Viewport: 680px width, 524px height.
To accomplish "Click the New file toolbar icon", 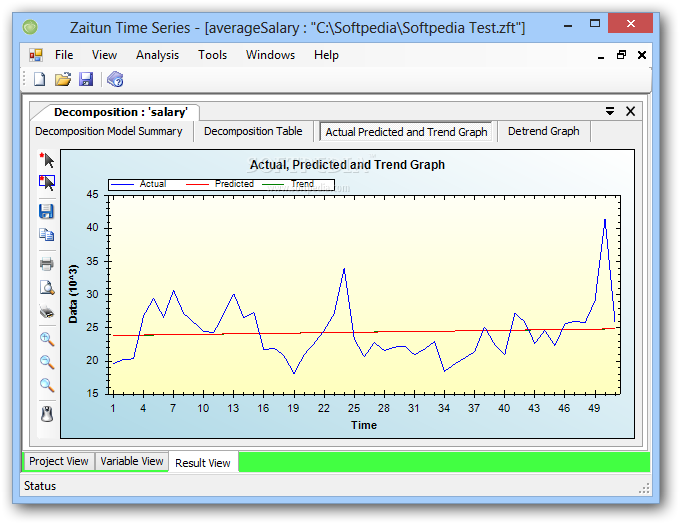I will [40, 79].
